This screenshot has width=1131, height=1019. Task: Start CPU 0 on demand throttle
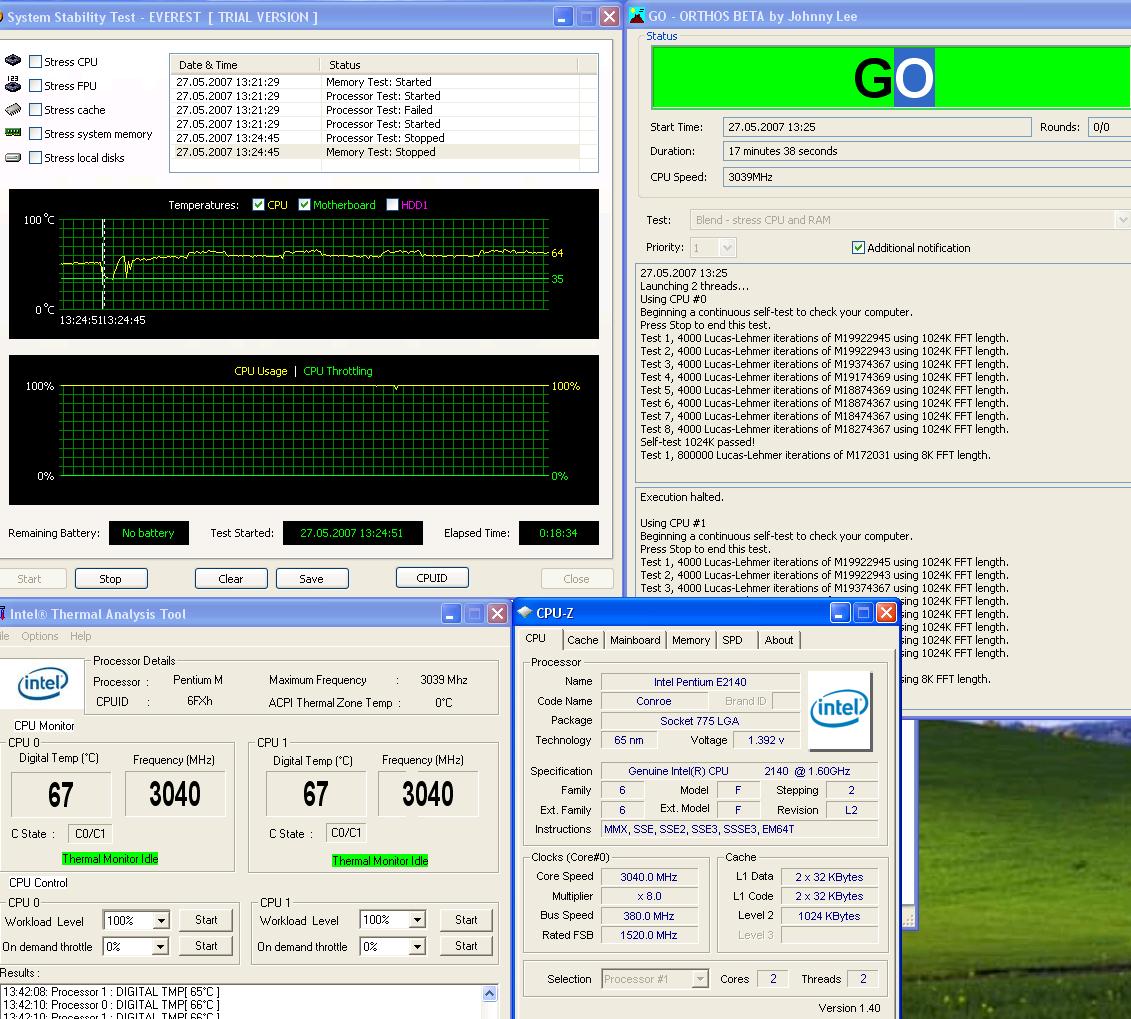206,945
